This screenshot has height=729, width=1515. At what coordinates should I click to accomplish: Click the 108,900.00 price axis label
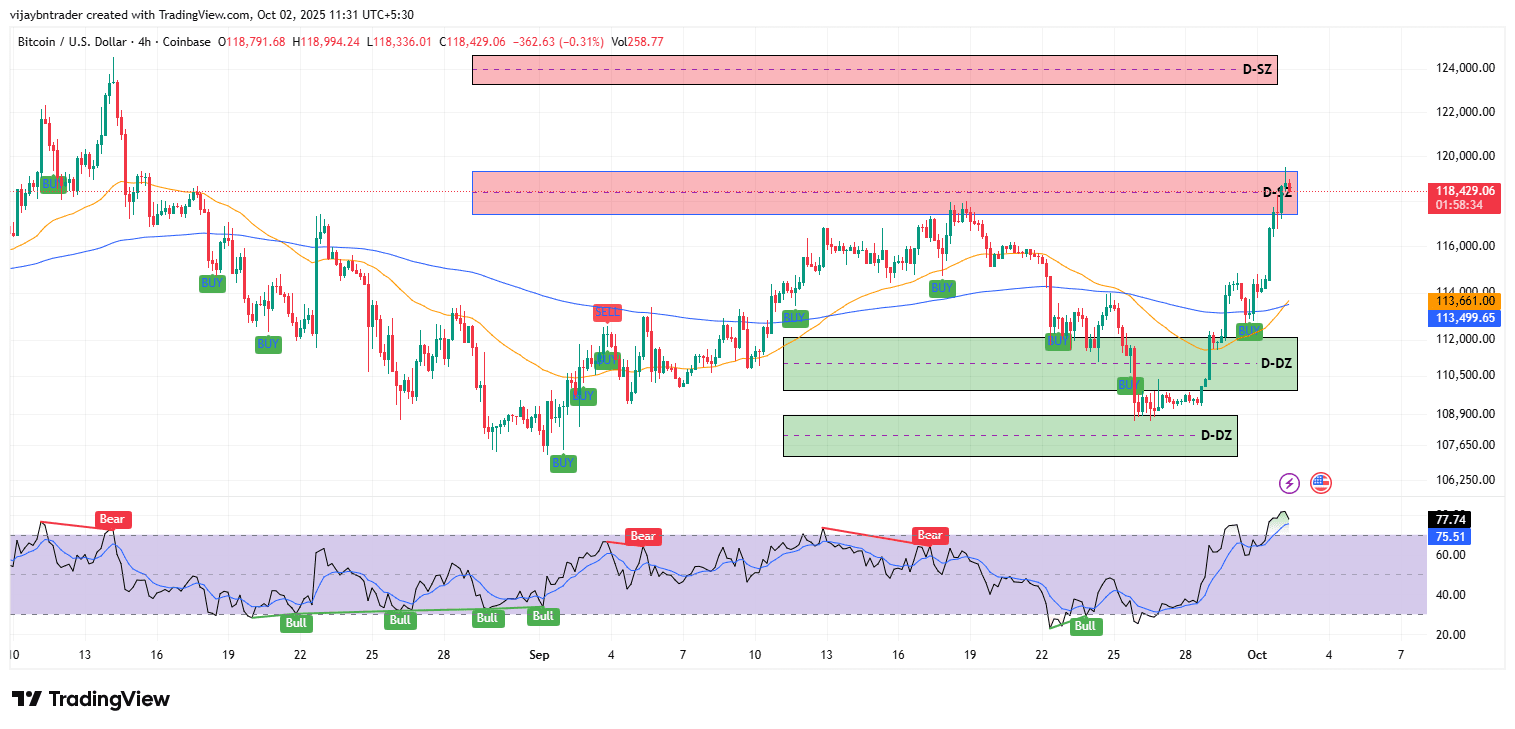[1466, 414]
